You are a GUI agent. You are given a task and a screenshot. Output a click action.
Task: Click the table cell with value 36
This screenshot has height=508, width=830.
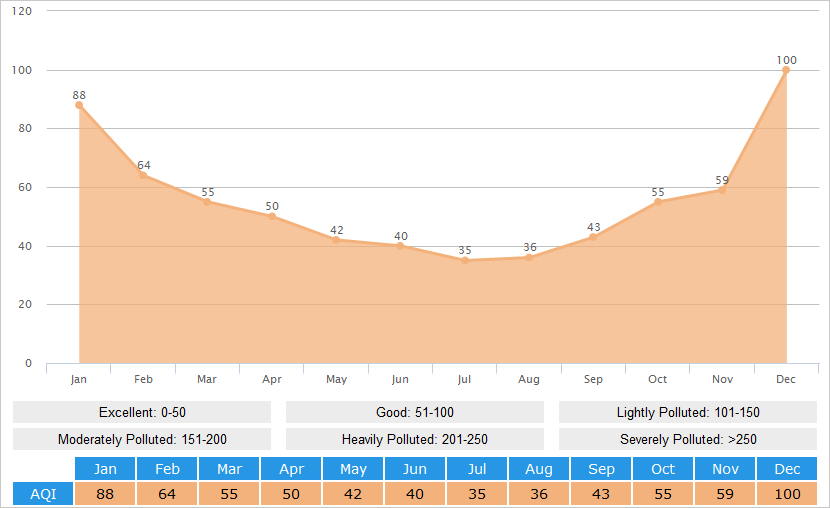pos(539,494)
